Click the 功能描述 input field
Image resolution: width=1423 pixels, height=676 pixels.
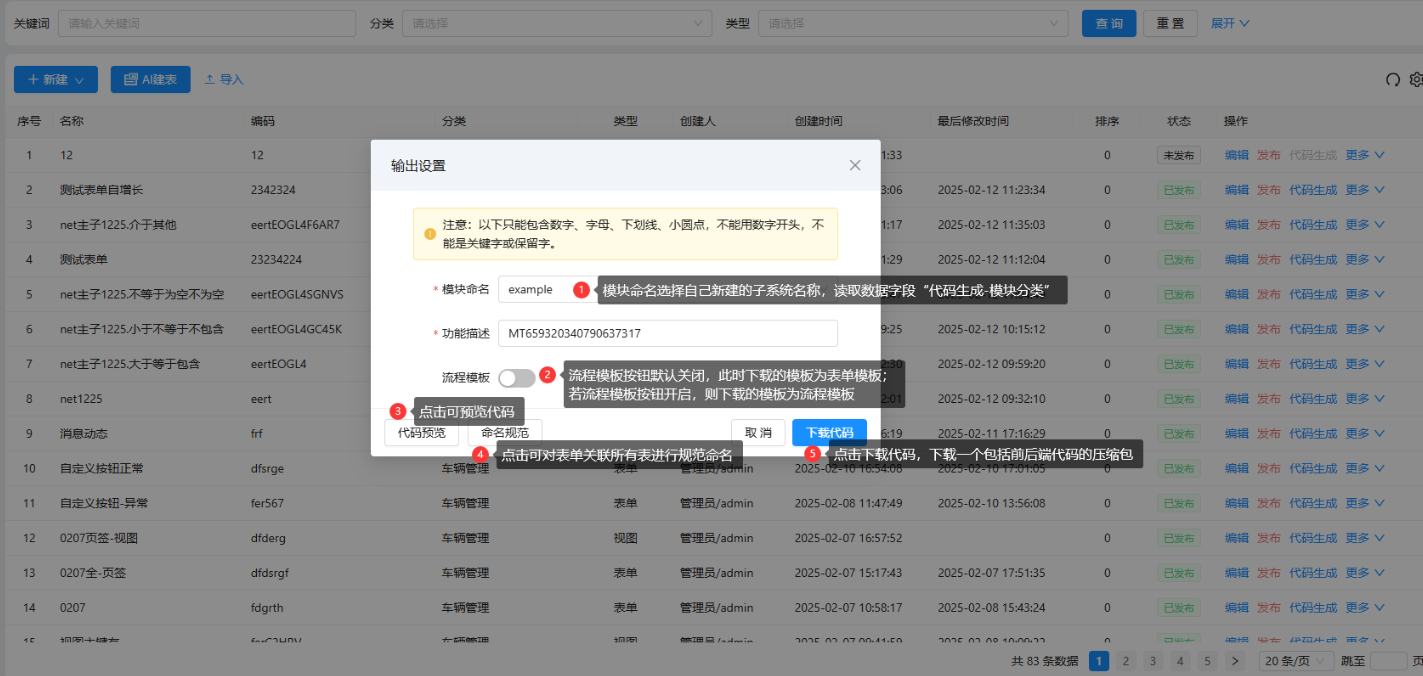[x=668, y=333]
